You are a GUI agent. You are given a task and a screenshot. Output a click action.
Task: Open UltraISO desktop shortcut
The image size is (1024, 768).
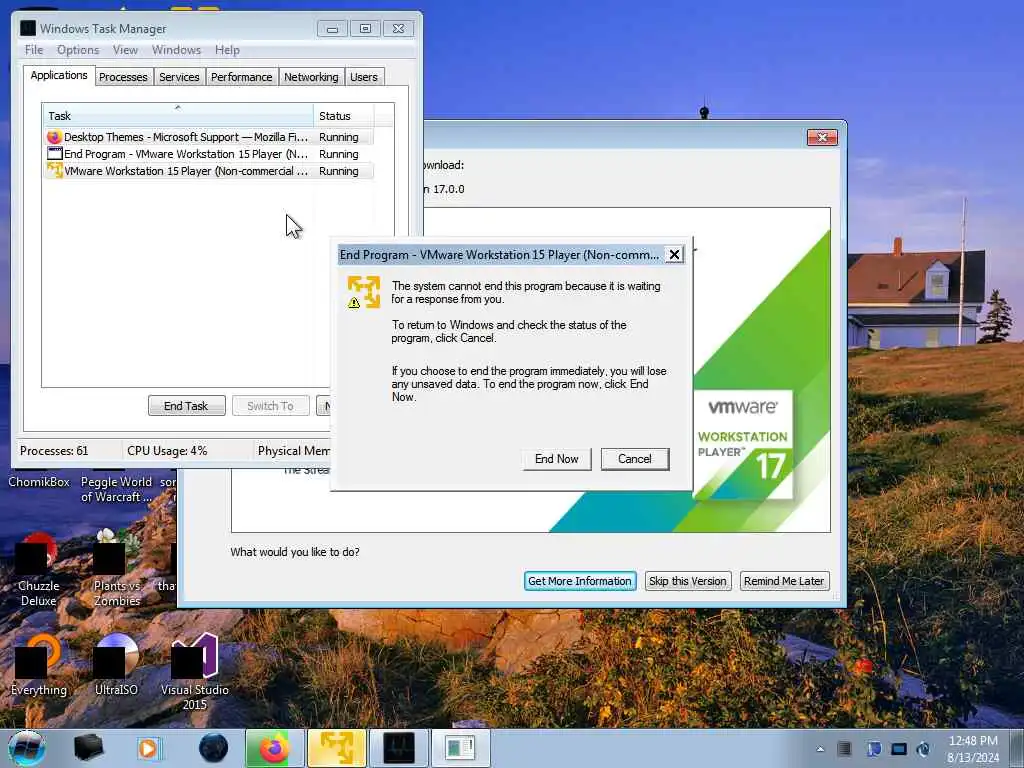tap(116, 666)
